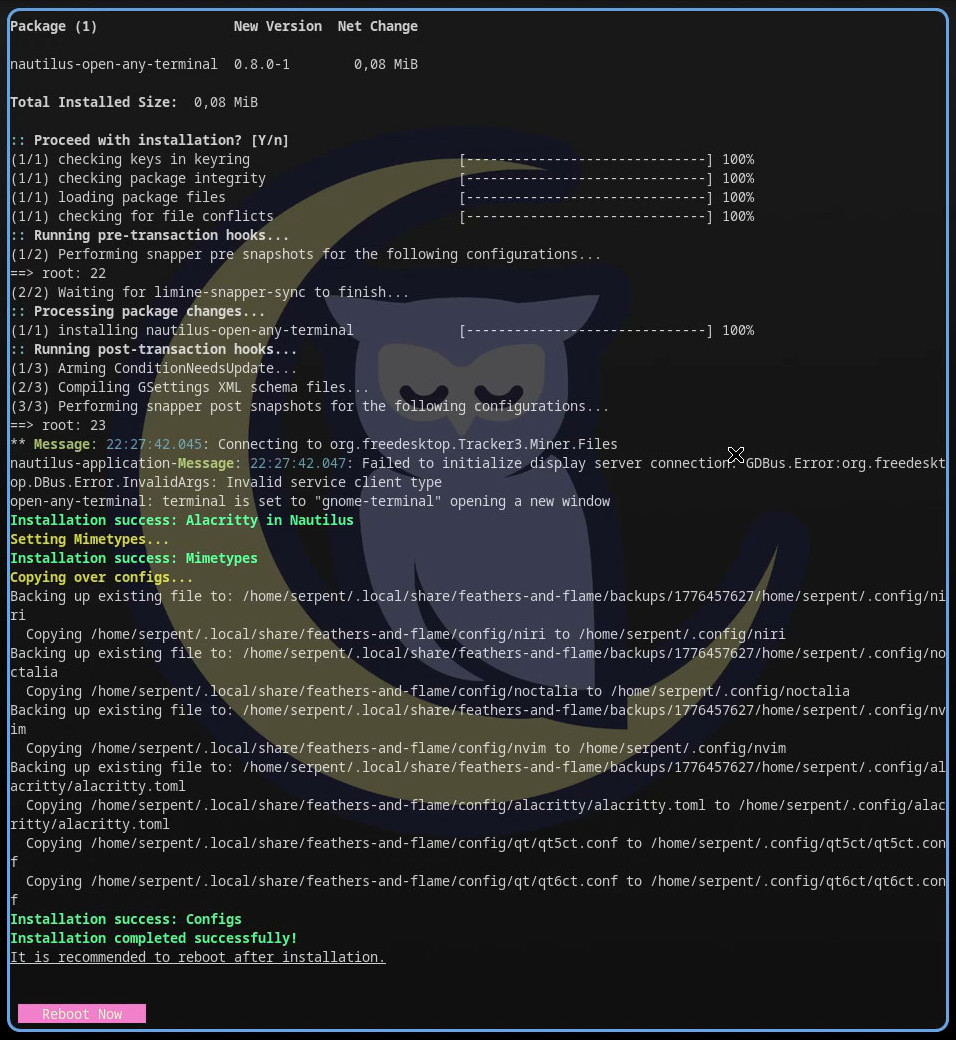Click the 'Package (1)' header
956x1040 pixels.
tap(53, 26)
